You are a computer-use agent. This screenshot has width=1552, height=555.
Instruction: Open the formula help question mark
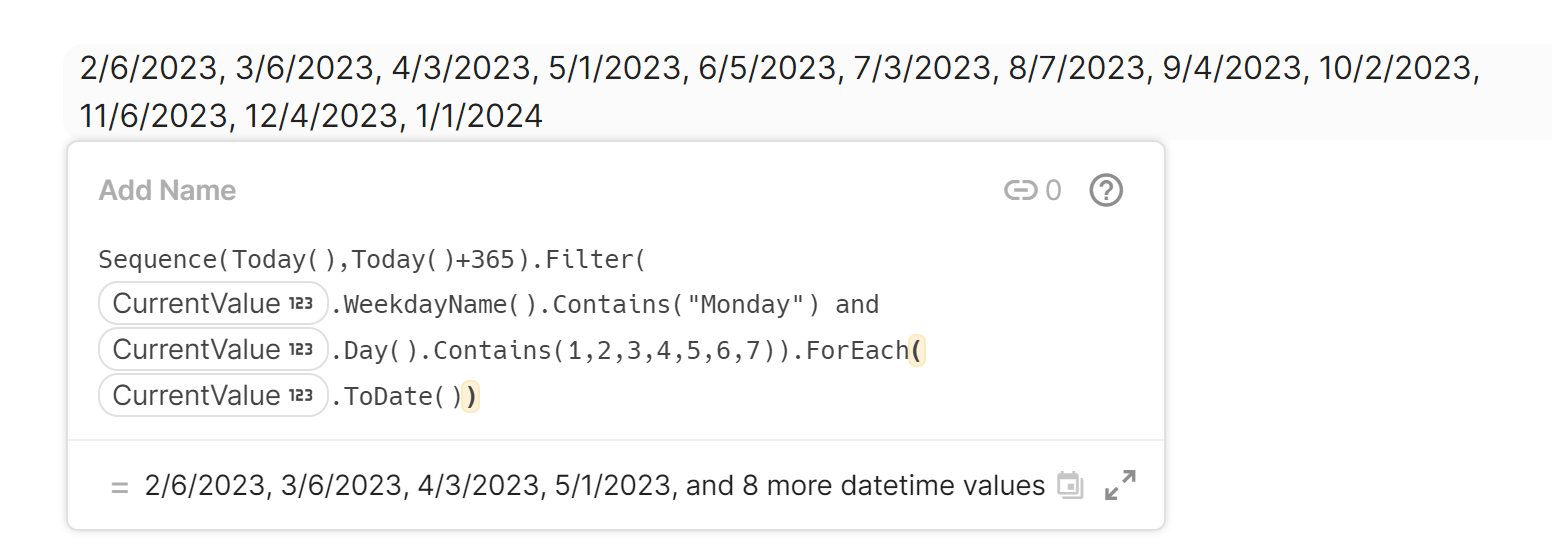tap(1106, 190)
